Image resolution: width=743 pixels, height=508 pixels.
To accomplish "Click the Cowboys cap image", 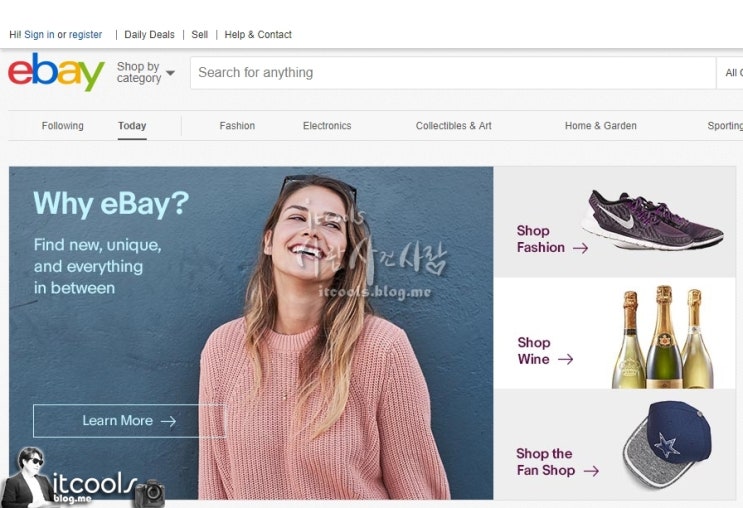I will 667,444.
